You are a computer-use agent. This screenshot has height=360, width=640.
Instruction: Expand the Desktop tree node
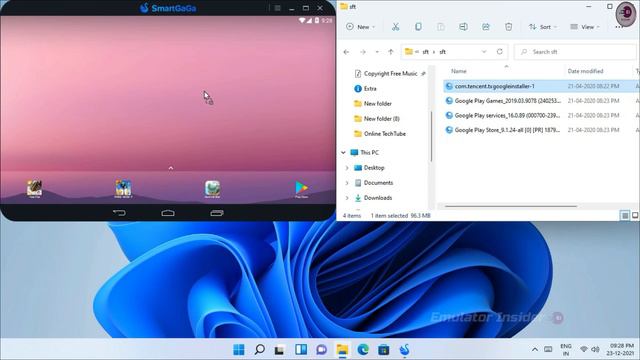347,168
